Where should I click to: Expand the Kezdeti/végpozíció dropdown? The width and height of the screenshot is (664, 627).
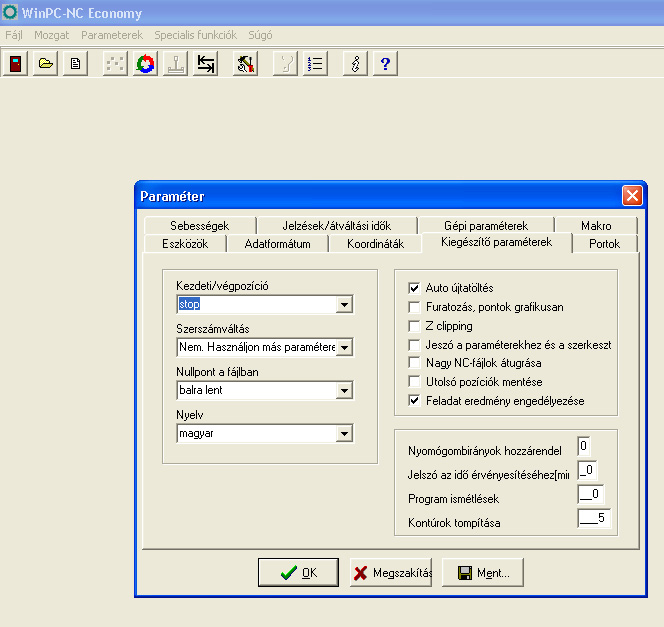click(x=345, y=304)
